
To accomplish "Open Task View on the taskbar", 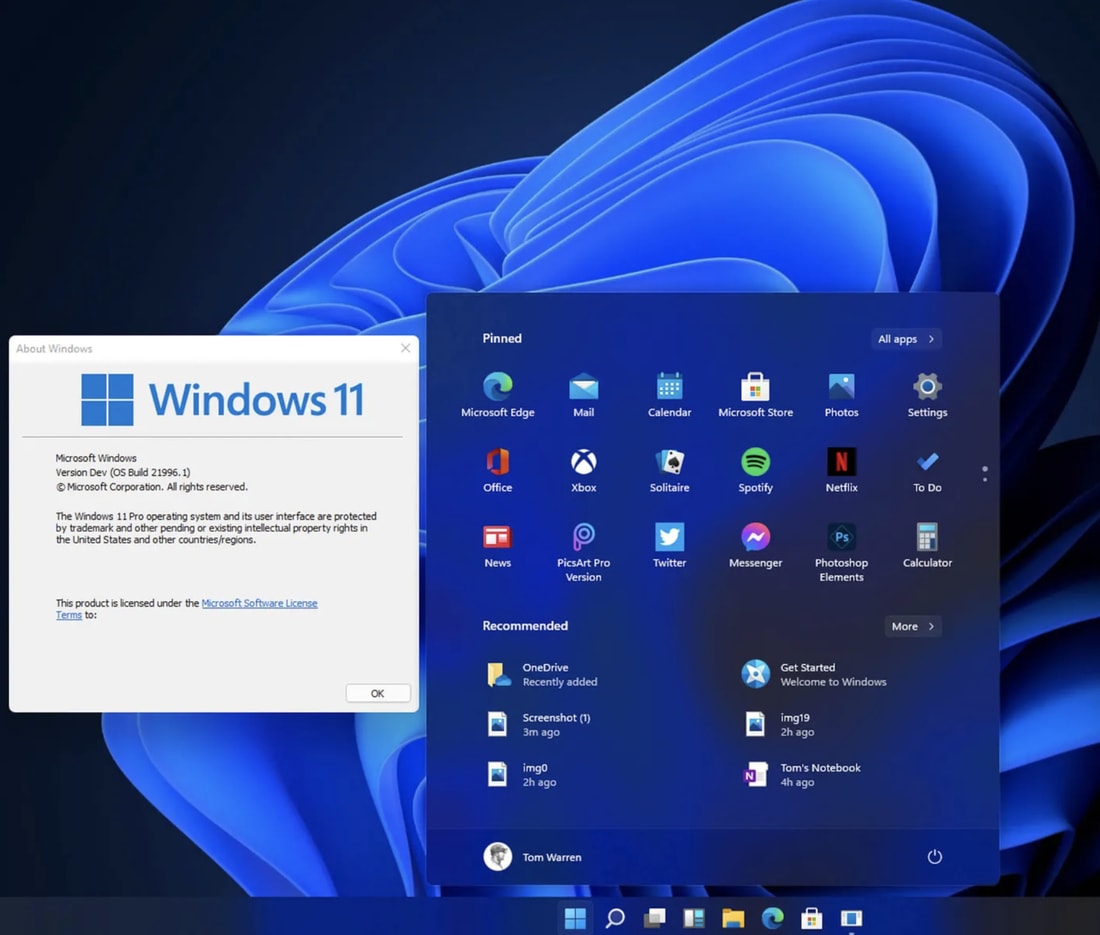I will [655, 918].
